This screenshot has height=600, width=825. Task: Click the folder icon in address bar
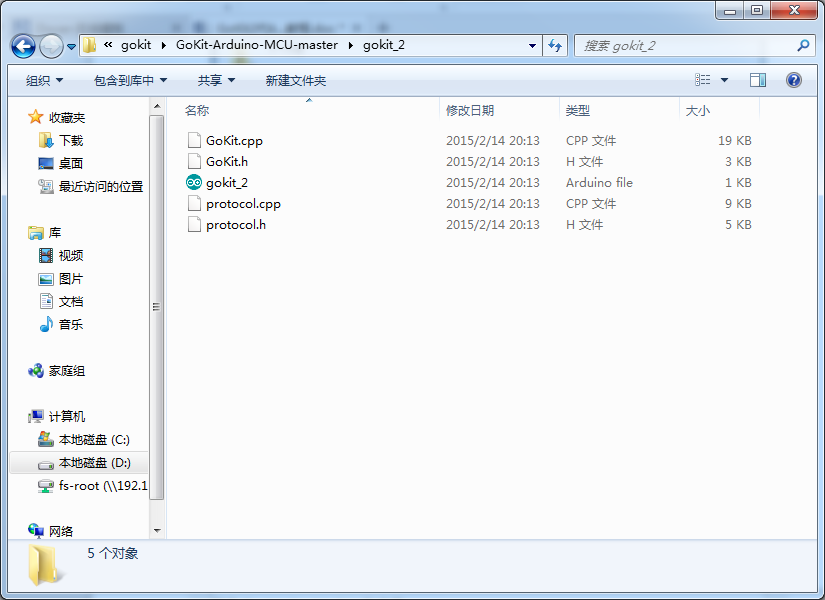tap(89, 45)
